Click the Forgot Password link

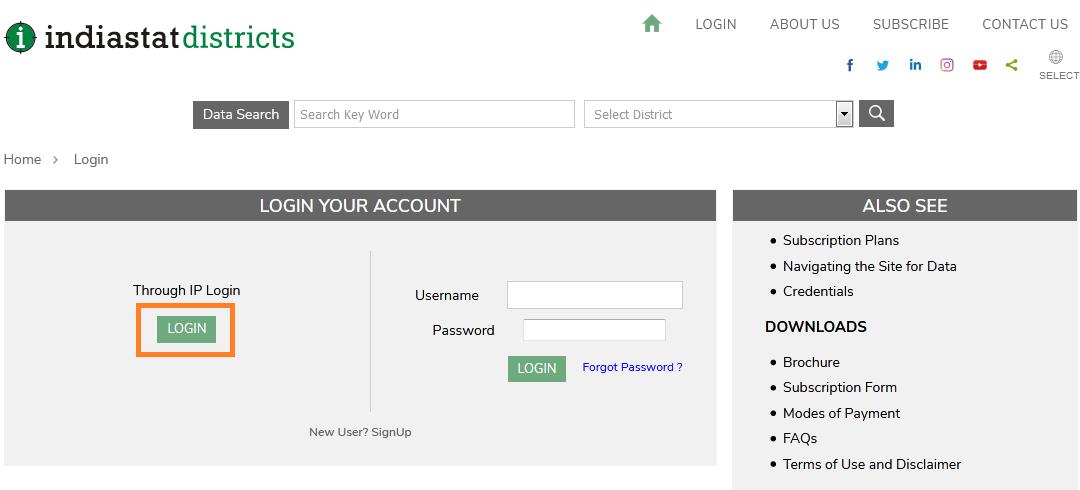click(632, 367)
